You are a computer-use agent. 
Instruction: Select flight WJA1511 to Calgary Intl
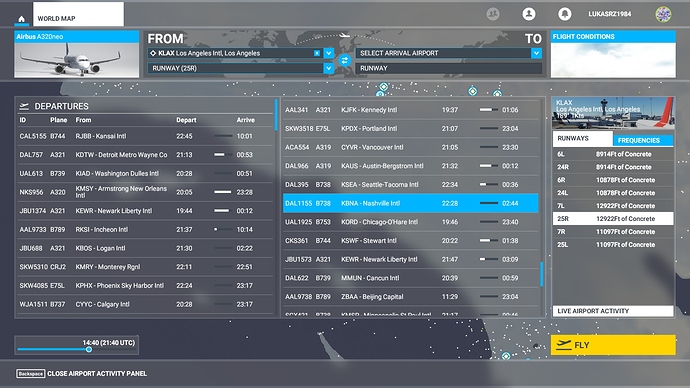pos(145,304)
